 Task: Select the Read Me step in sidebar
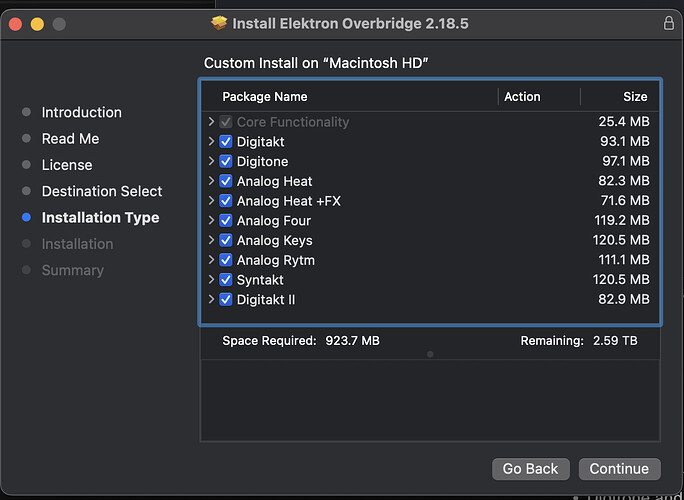pyautogui.click(x=70, y=139)
